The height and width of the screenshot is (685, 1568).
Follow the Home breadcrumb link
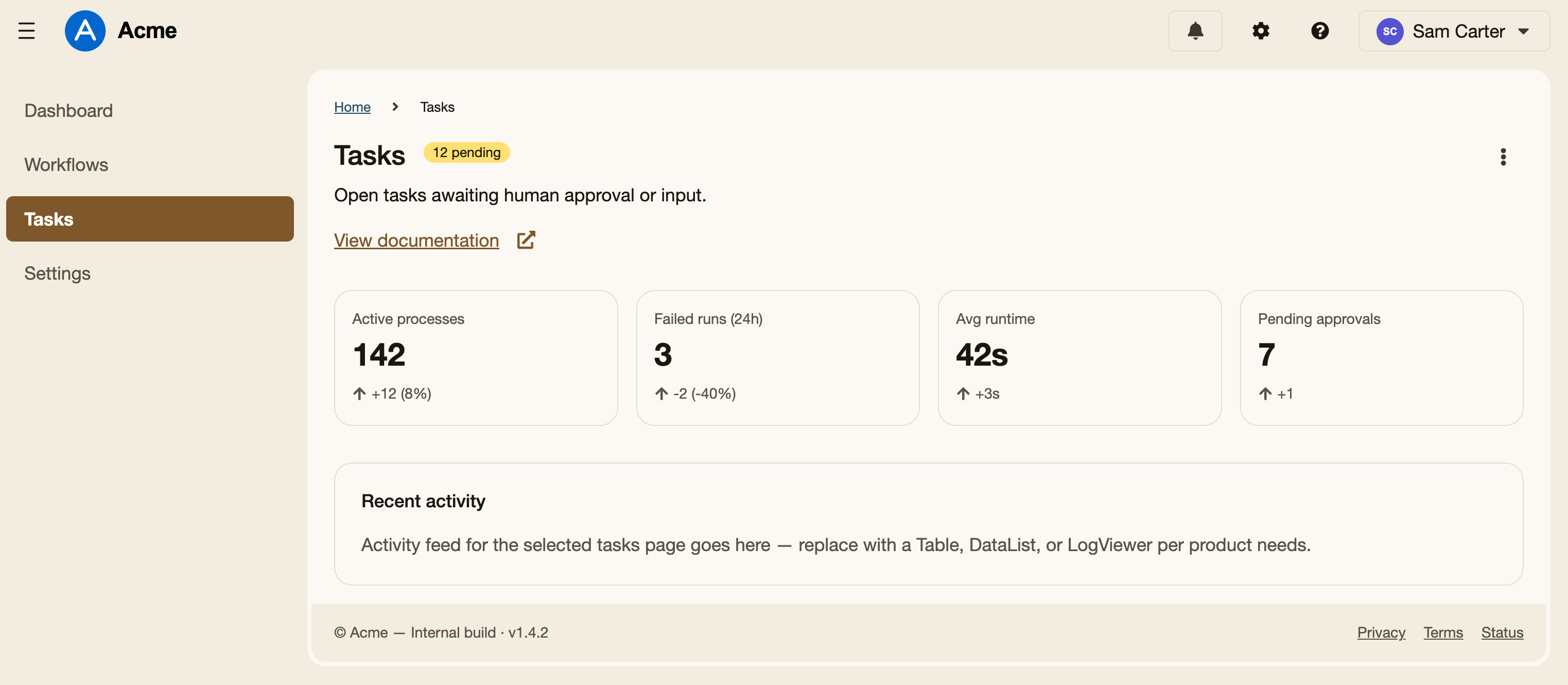[352, 107]
